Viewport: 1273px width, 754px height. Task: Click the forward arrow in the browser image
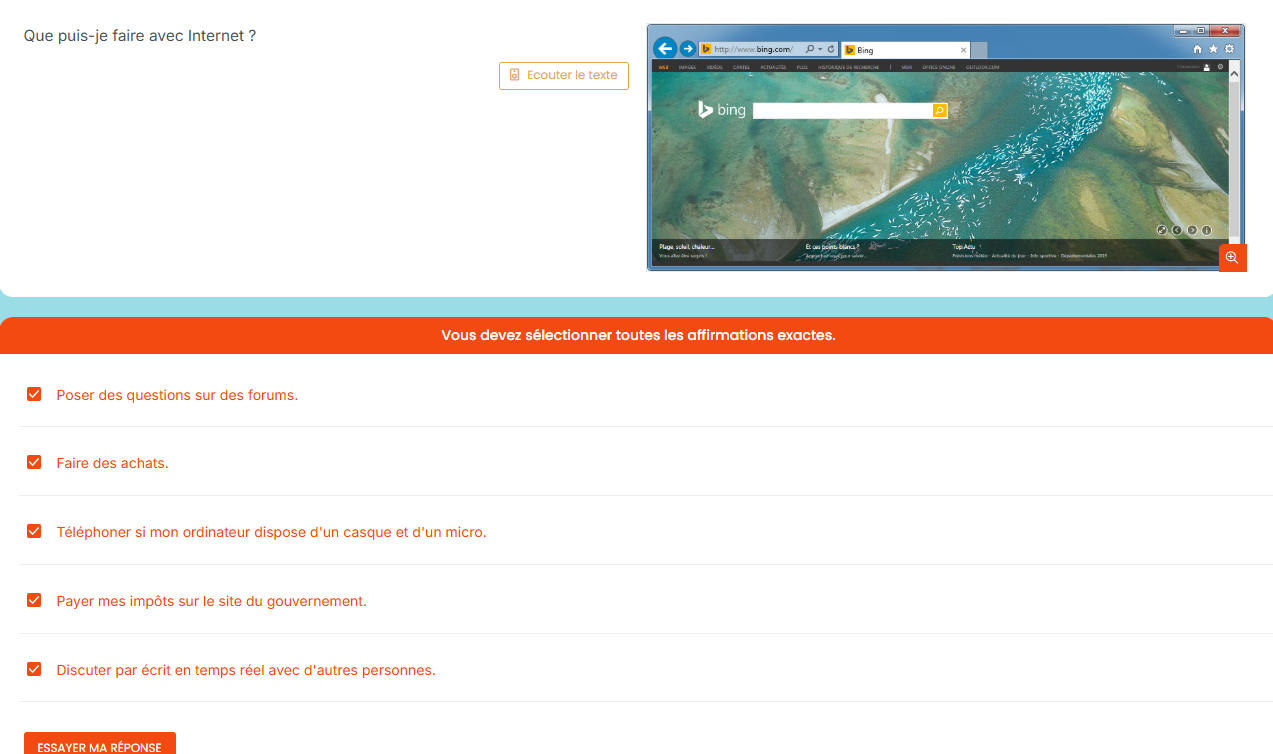tap(688, 48)
